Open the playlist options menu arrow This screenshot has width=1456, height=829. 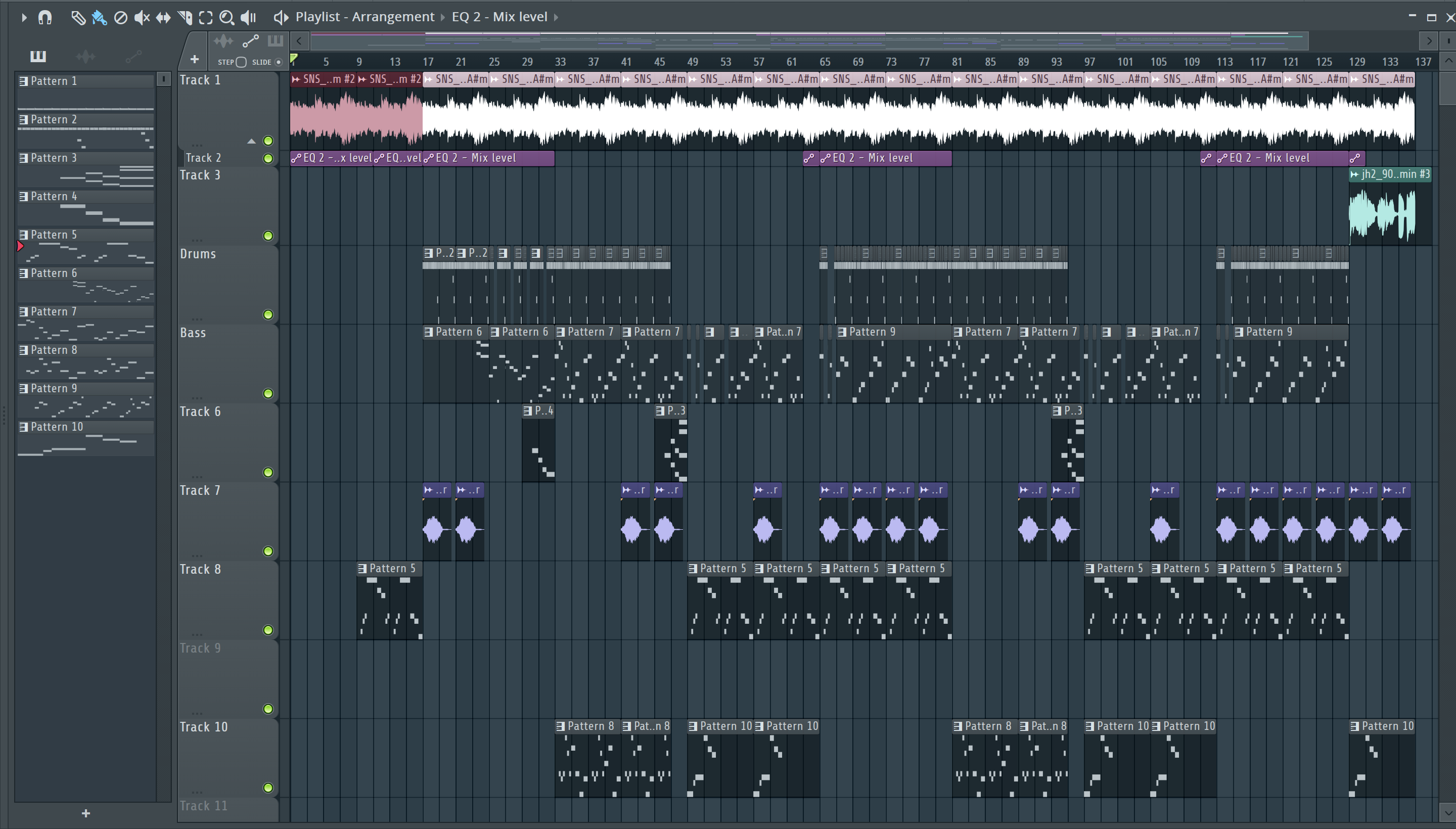23,18
